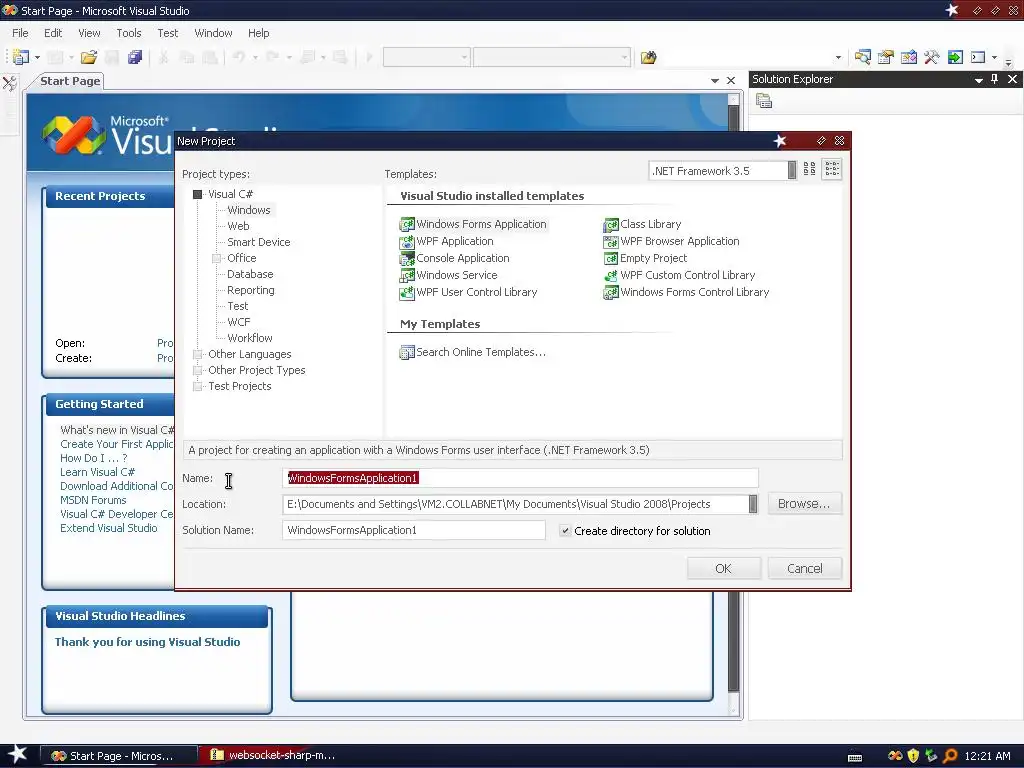Select Smart Device project type
1024x768 pixels.
coord(259,242)
